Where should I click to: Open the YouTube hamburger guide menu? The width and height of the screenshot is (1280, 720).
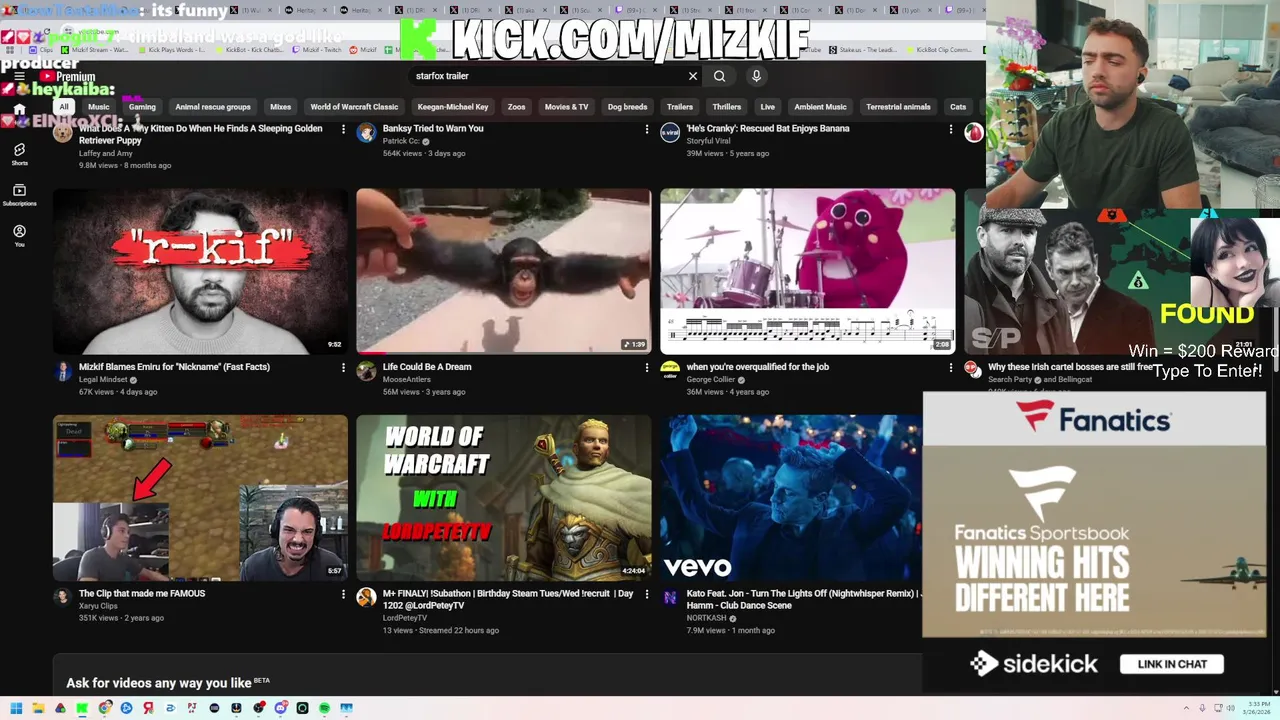tap(19, 76)
